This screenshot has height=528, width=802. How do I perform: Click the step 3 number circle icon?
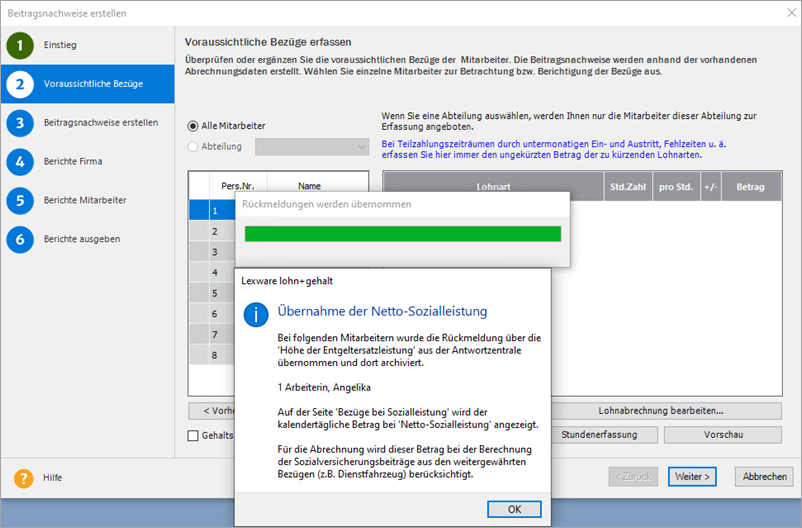point(18,123)
